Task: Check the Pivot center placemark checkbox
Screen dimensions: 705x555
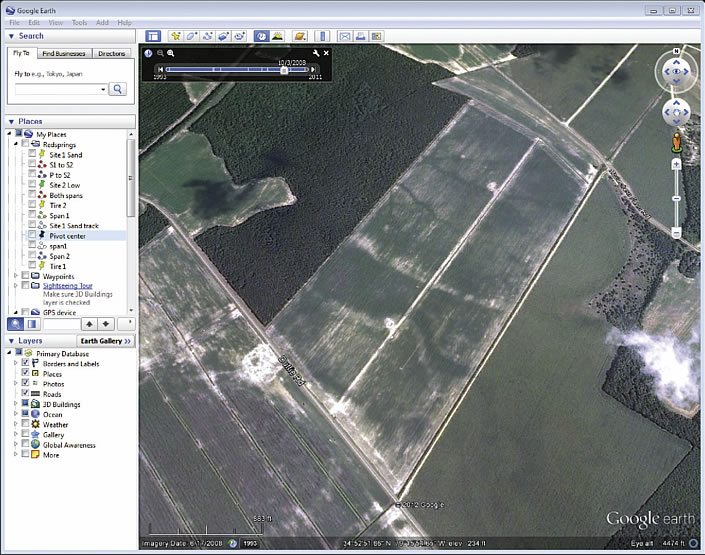Action: pos(32,235)
